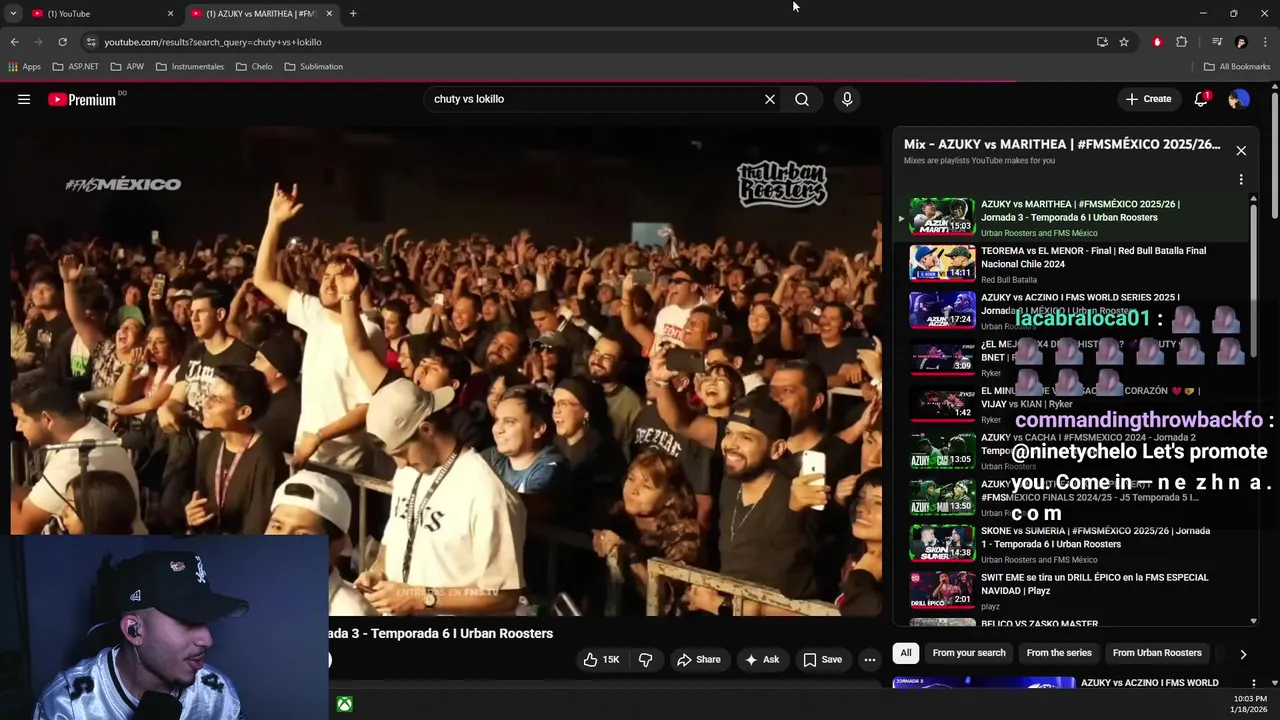
Task: Like the video with the thumbs-up
Action: 601,660
